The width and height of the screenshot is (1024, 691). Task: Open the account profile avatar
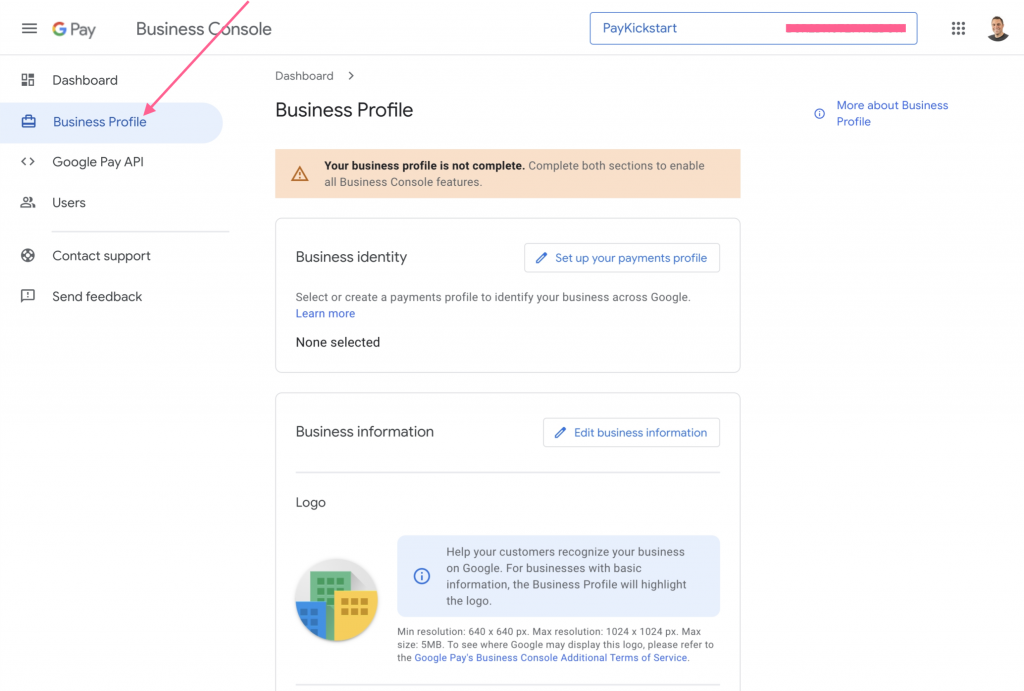[997, 28]
